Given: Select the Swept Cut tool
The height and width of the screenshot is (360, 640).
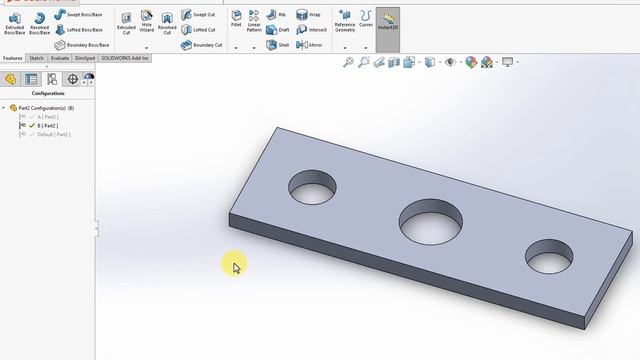Looking at the screenshot, I should tap(198, 15).
